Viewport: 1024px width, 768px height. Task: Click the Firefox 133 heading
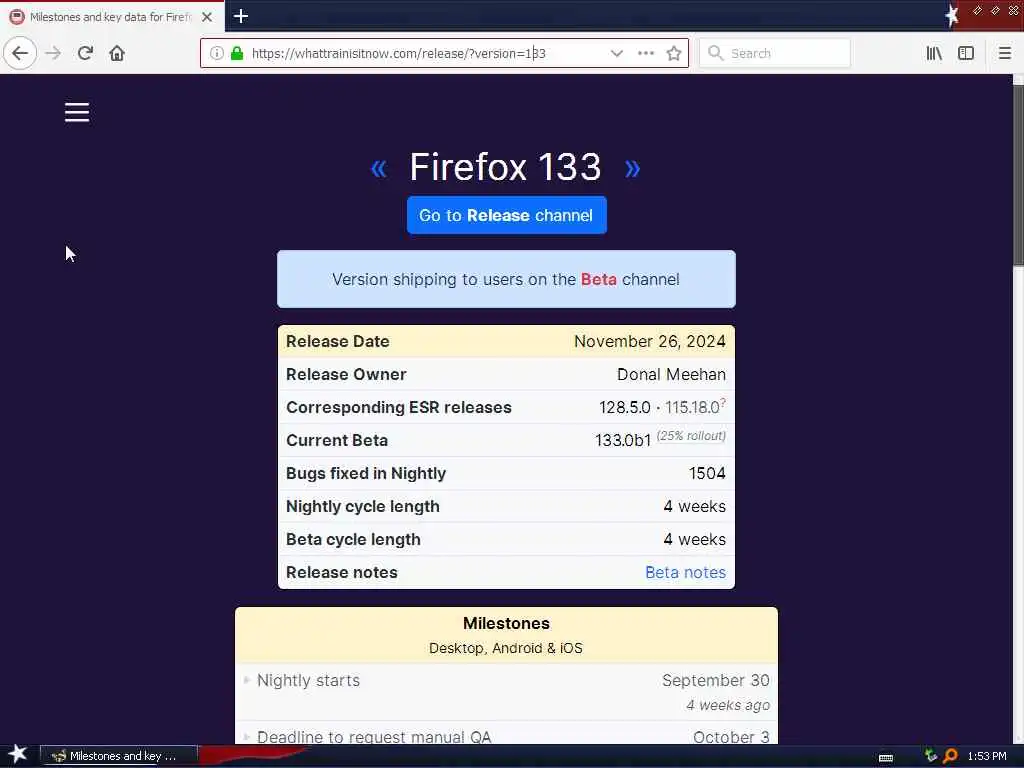505,167
